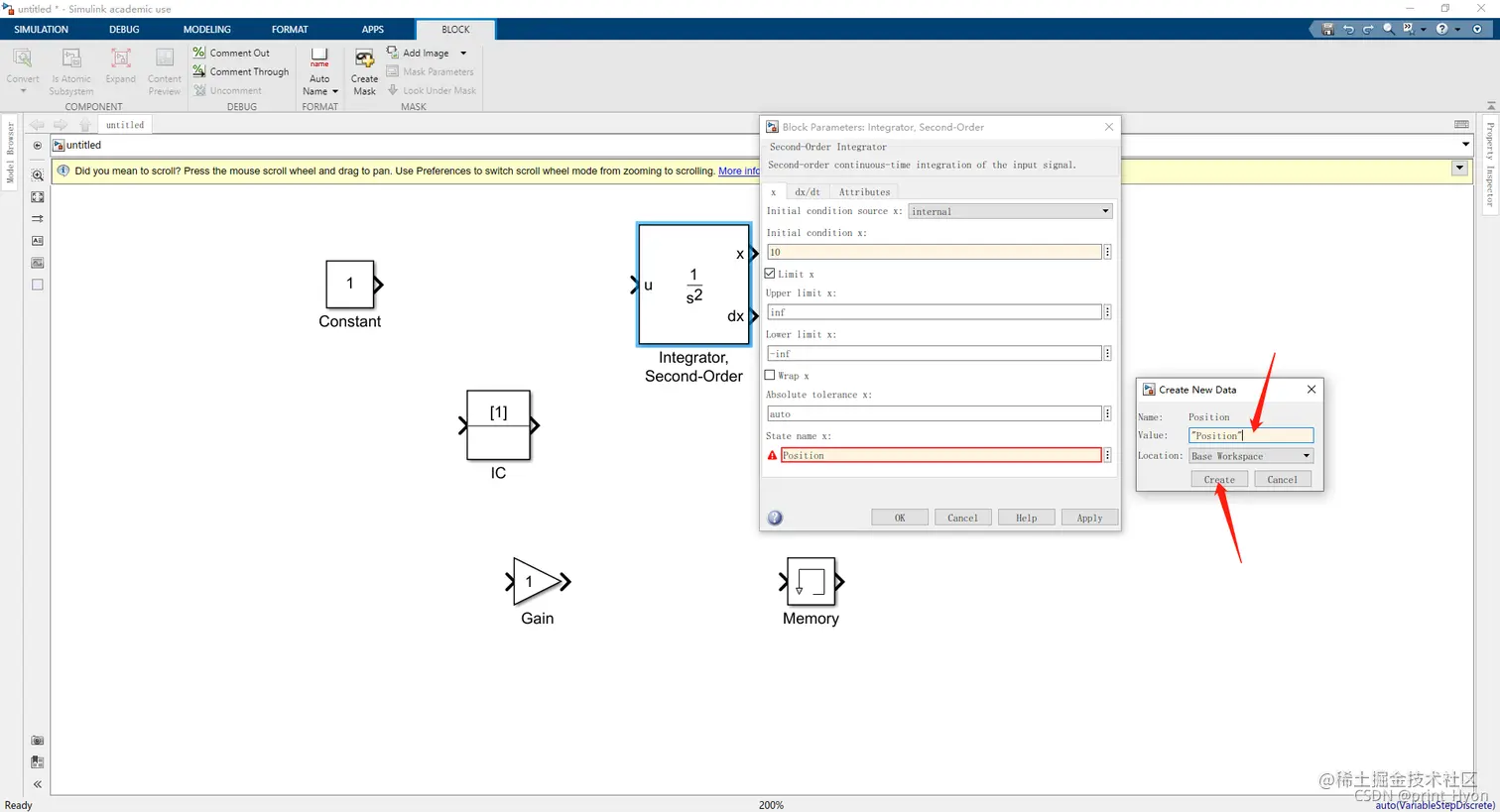1500x812 pixels.
Task: Redo the last action
Action: (x=1368, y=30)
